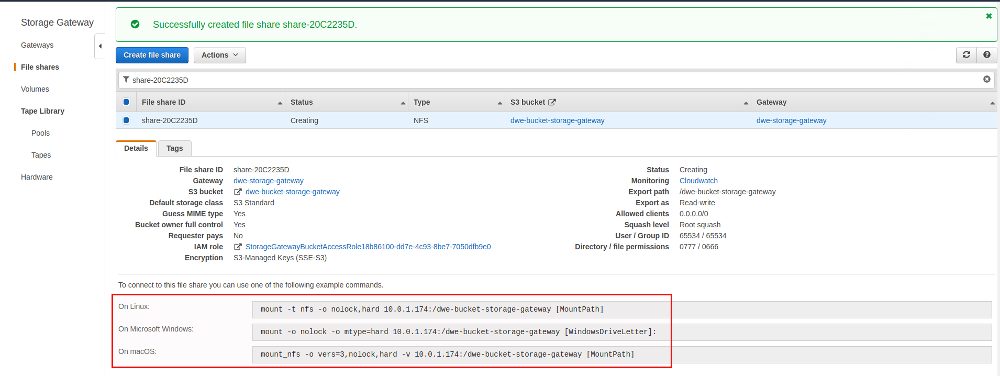Refresh the file shares list
Screen dimensions: 1000x376
[966, 55]
